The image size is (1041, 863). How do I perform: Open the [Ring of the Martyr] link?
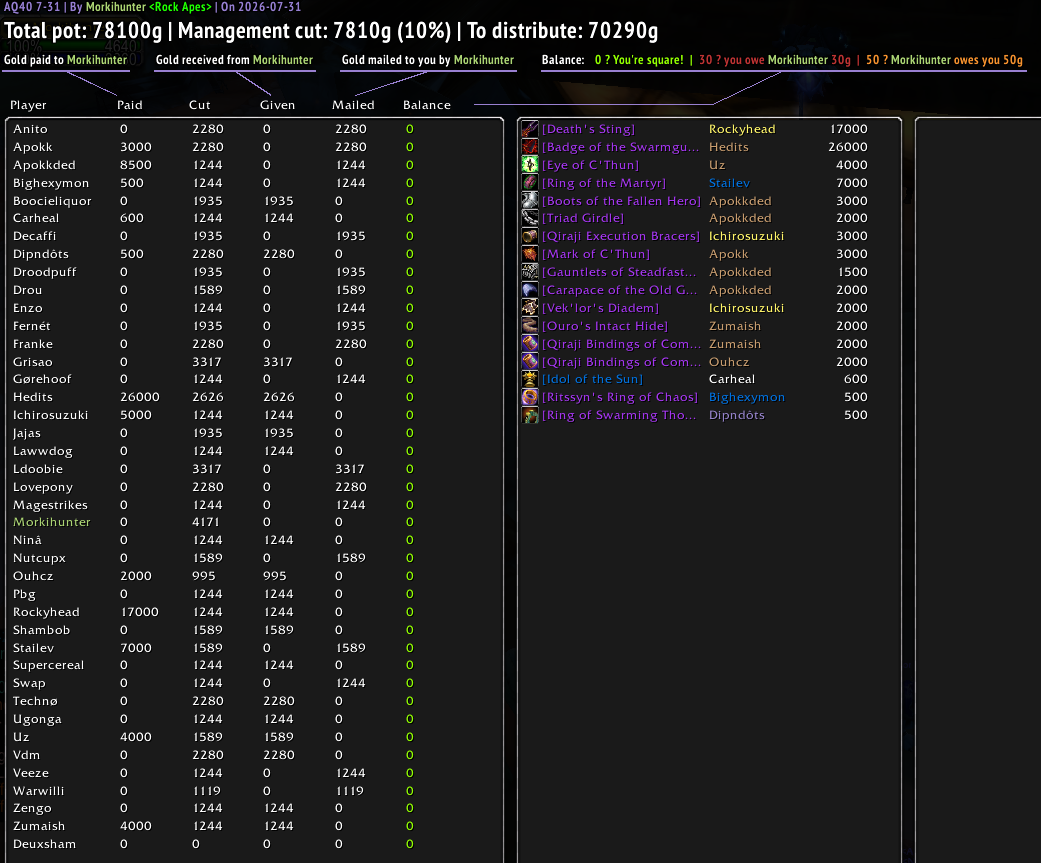tap(603, 183)
